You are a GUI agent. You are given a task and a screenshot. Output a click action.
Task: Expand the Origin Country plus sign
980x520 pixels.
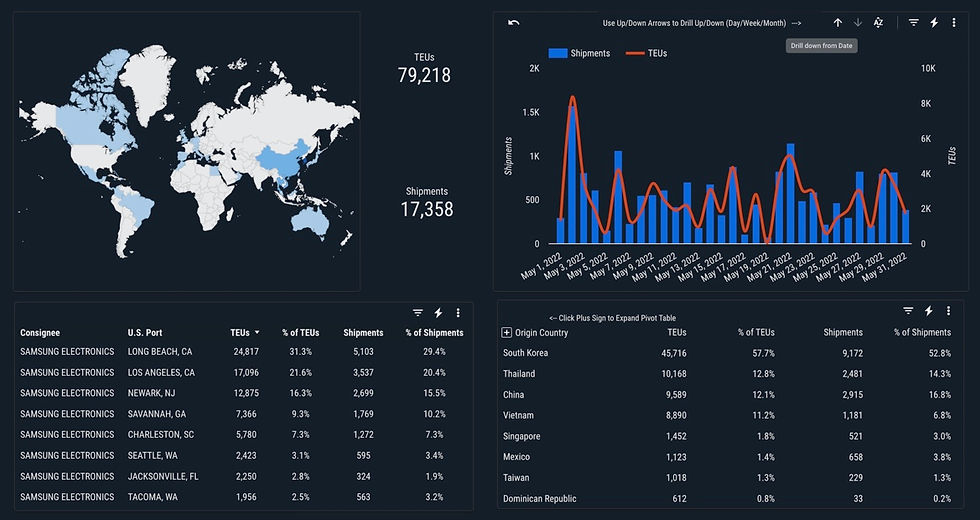tap(507, 332)
